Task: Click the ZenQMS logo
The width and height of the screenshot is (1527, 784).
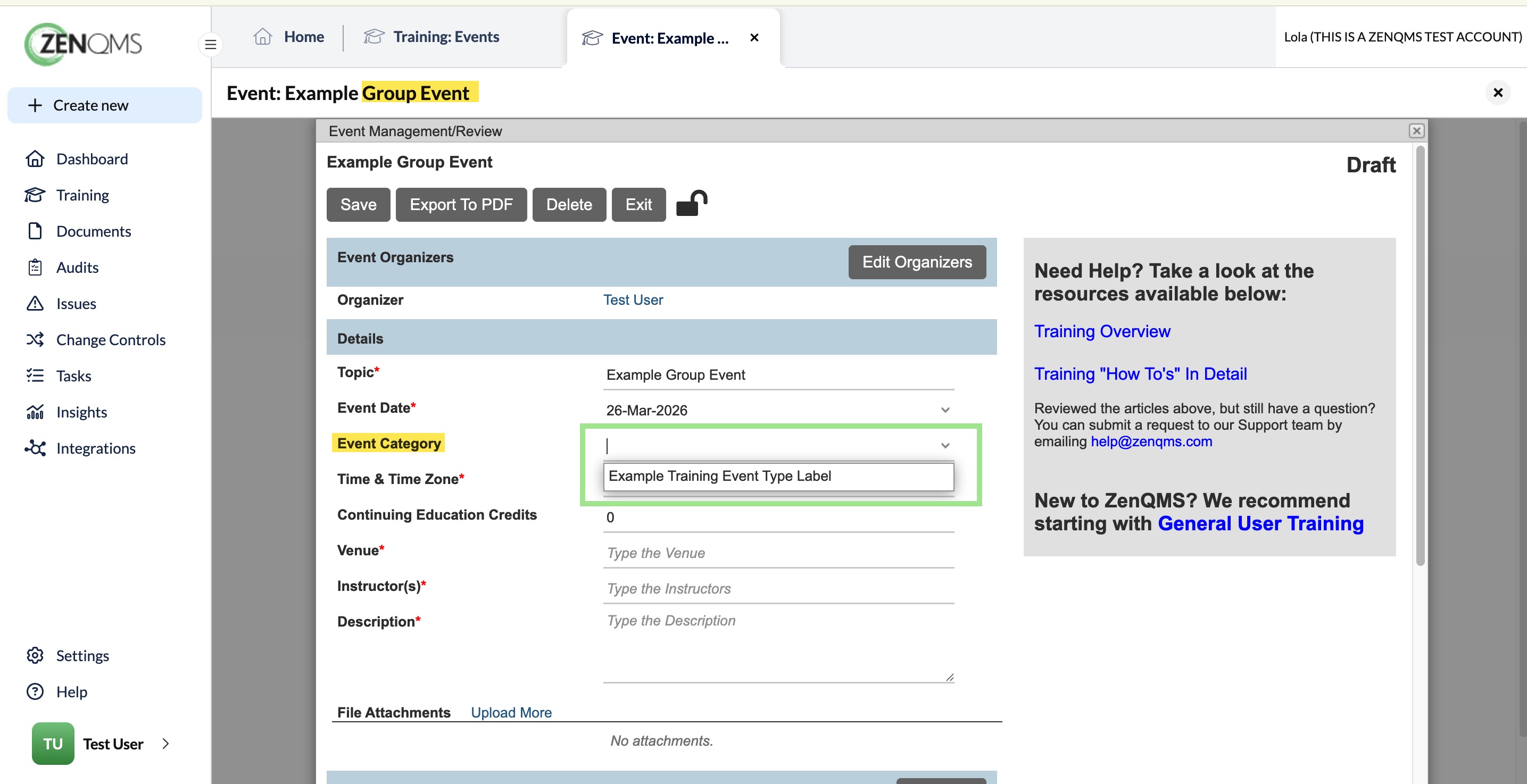Action: click(x=83, y=44)
